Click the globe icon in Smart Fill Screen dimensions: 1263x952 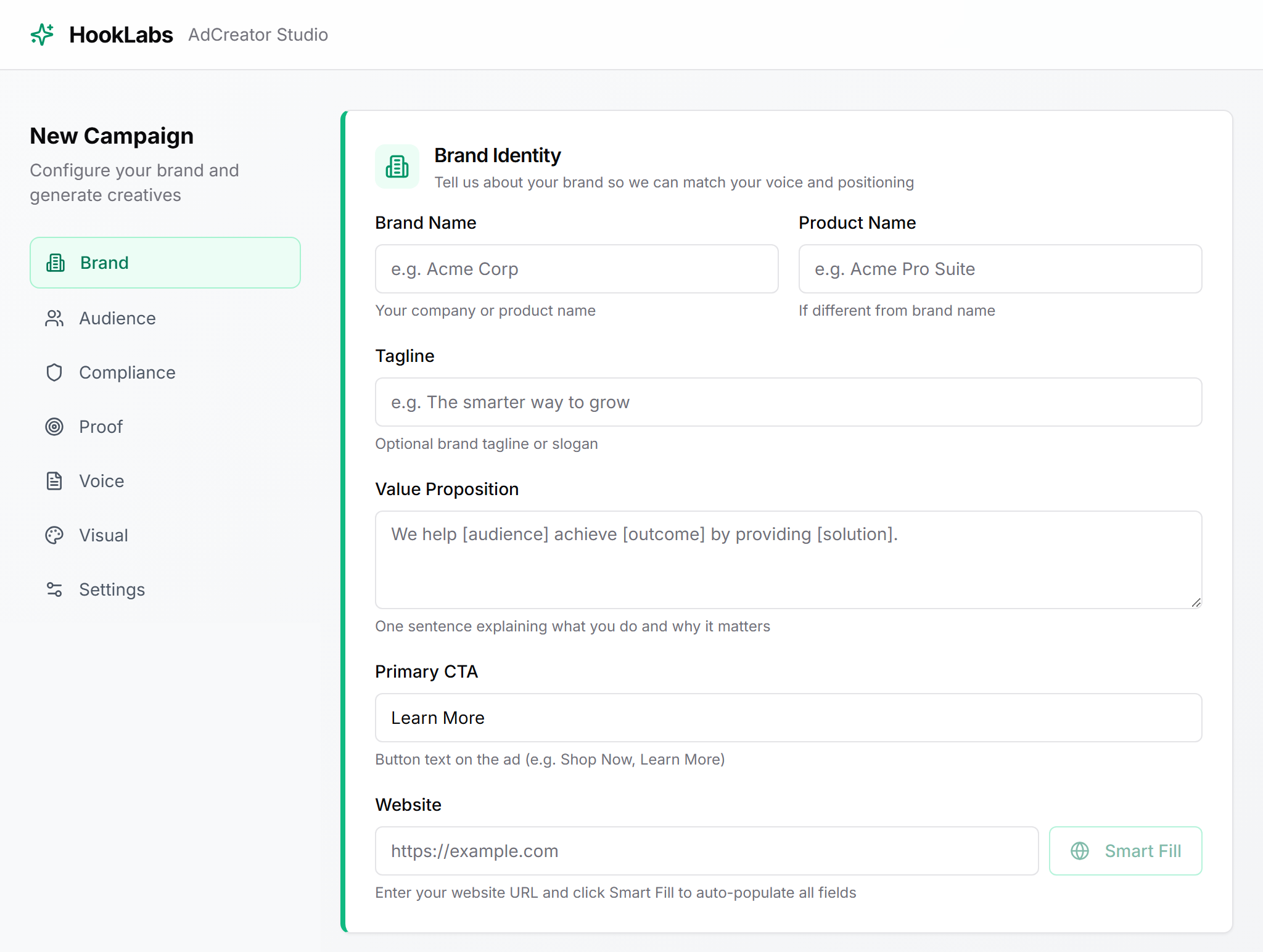tap(1080, 851)
